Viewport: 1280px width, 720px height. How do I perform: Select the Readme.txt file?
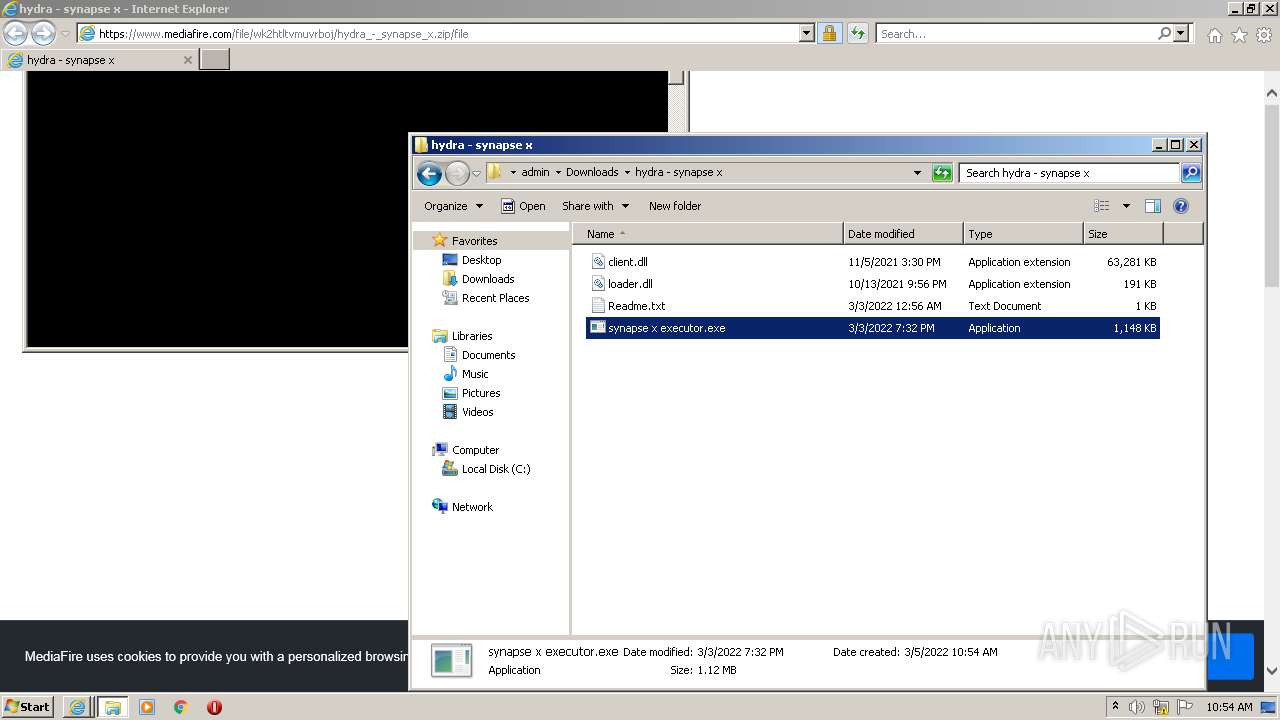873,306
